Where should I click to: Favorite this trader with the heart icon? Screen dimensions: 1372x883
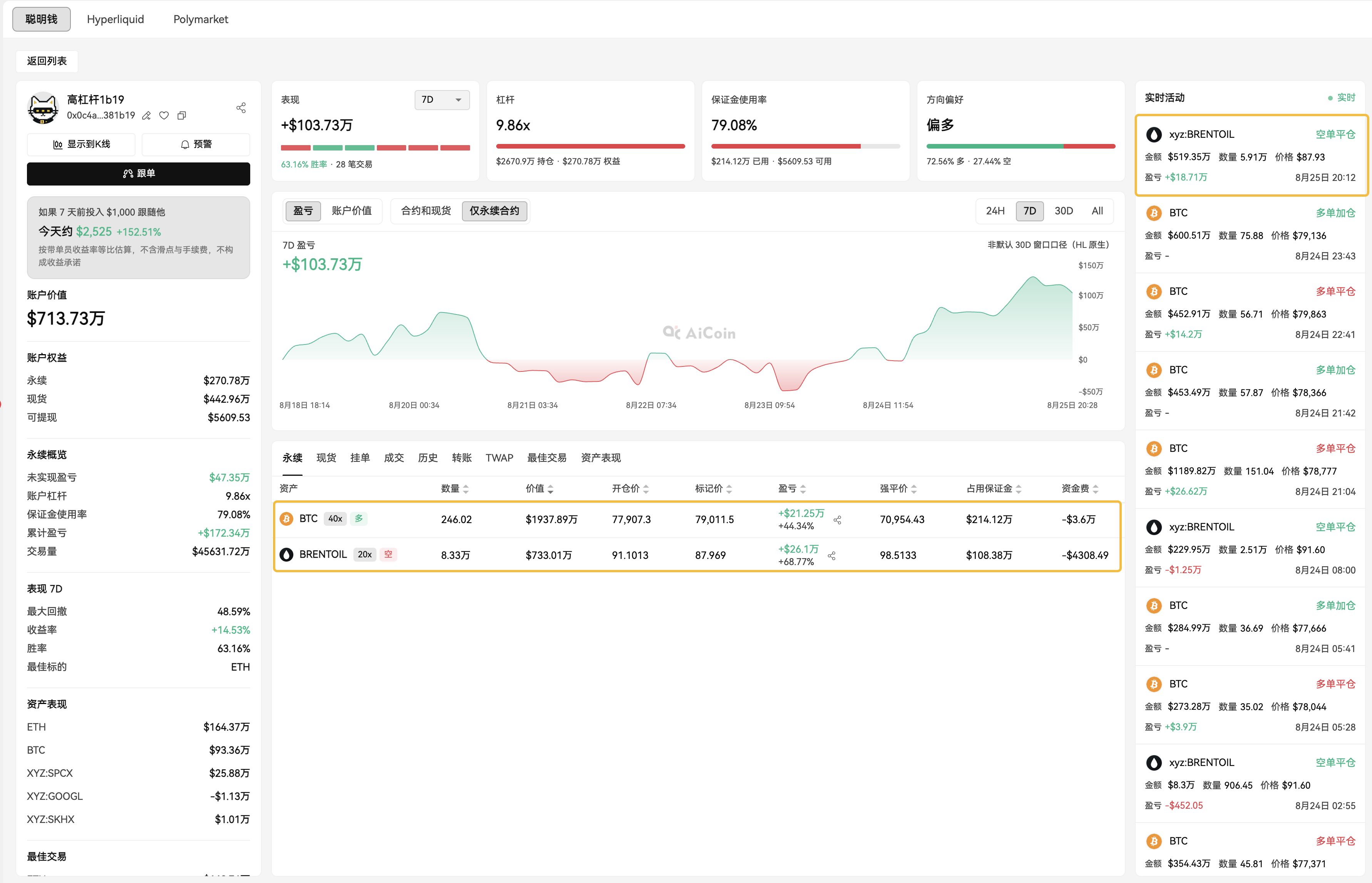coord(164,116)
